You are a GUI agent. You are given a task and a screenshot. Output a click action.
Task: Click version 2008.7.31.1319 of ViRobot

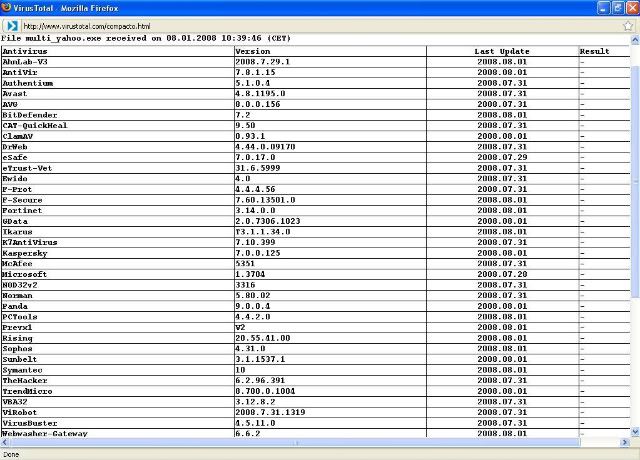(x=270, y=412)
